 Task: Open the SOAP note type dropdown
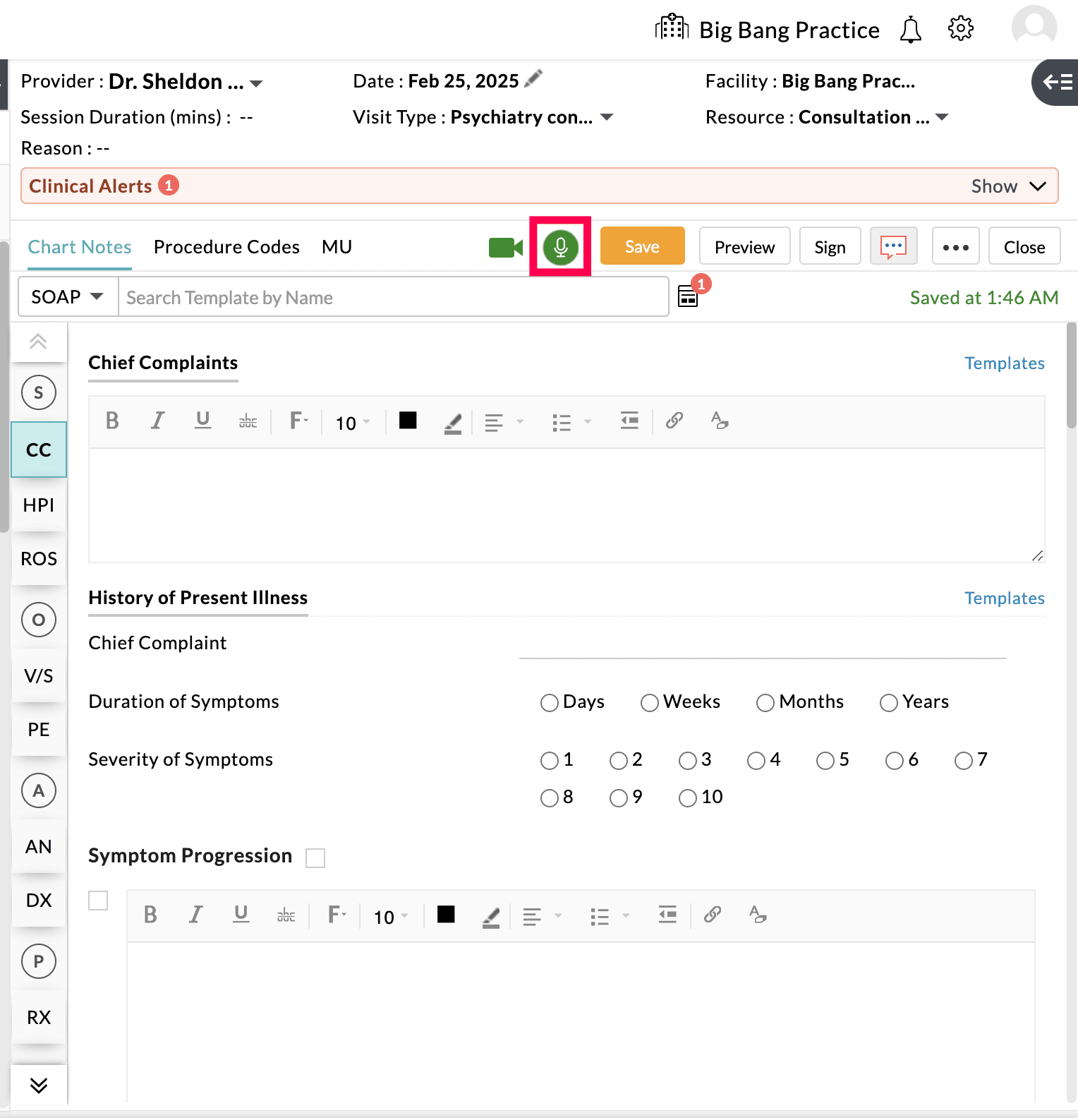68,297
